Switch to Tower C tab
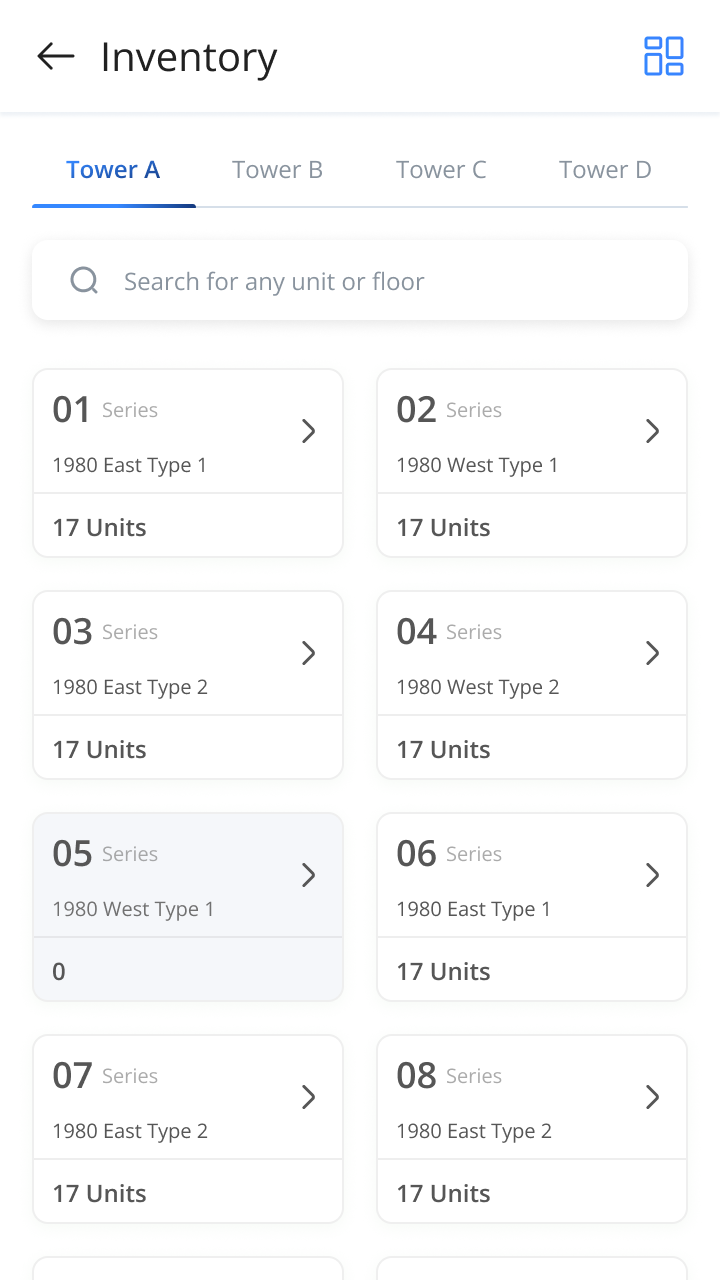 (441, 170)
